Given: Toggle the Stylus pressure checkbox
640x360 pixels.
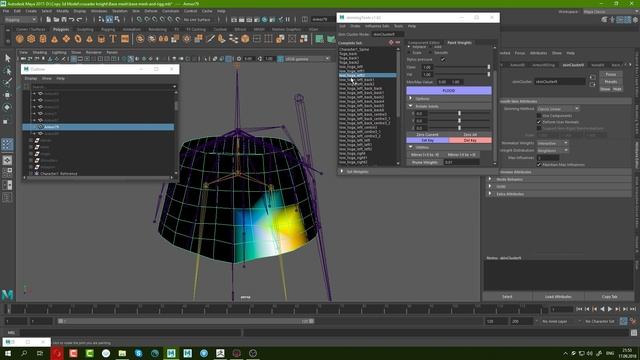Looking at the screenshot, I should click(443, 60).
